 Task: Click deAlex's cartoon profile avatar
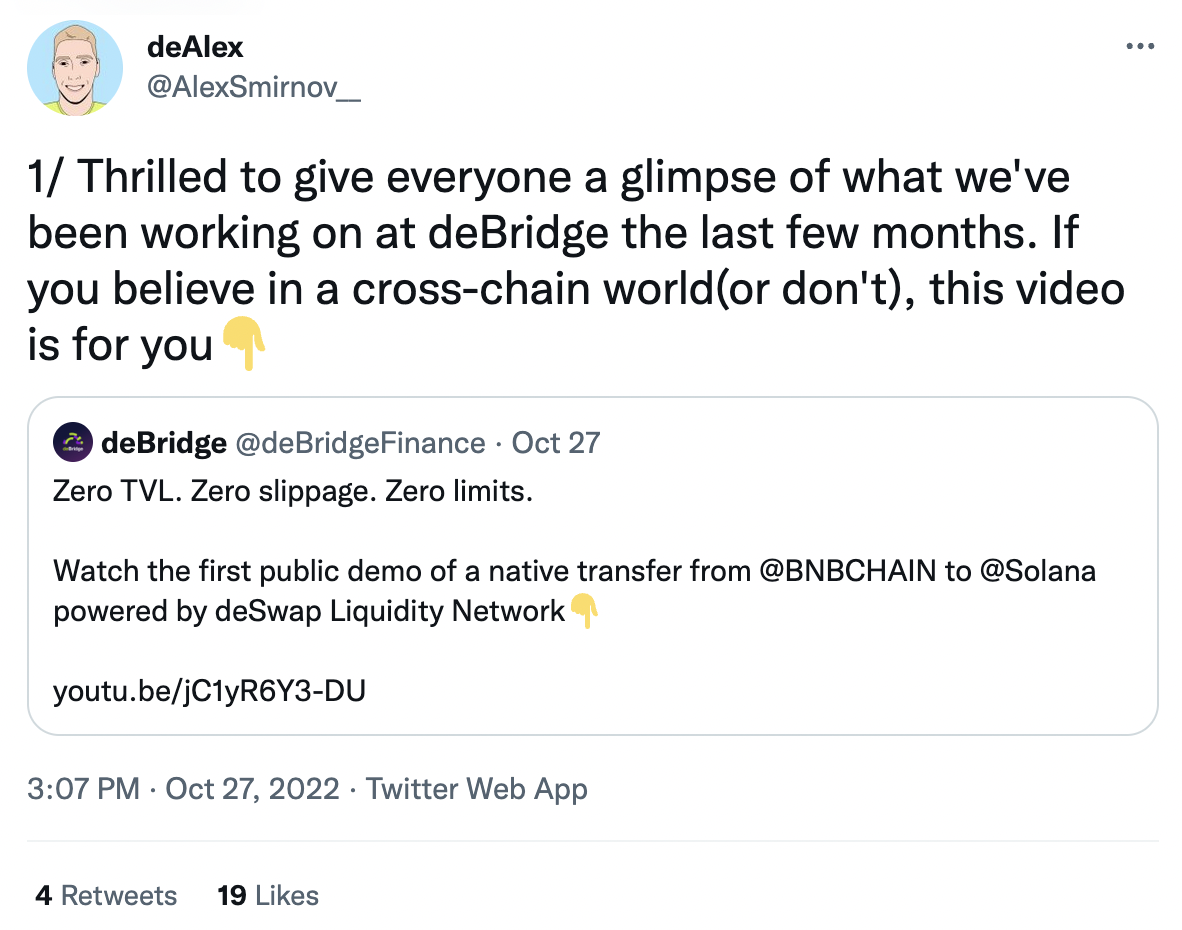click(x=74, y=67)
